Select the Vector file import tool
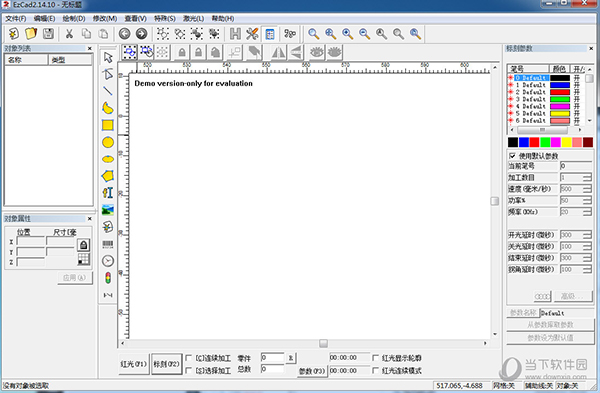The image size is (600, 393). point(108,227)
